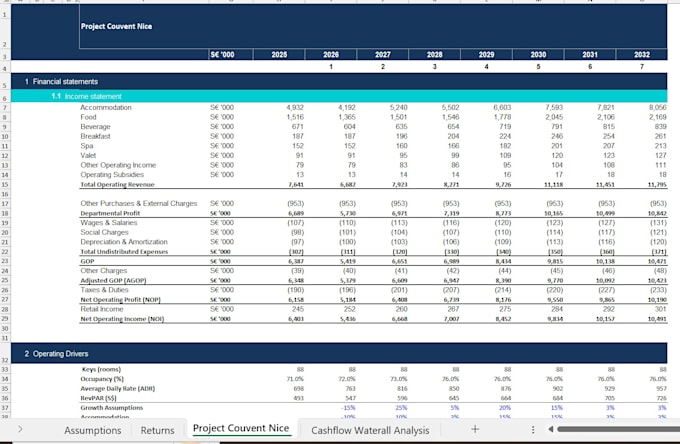The height and width of the screenshot is (444, 680).
Task: Select the Retail Income label
Action: click(x=102, y=309)
